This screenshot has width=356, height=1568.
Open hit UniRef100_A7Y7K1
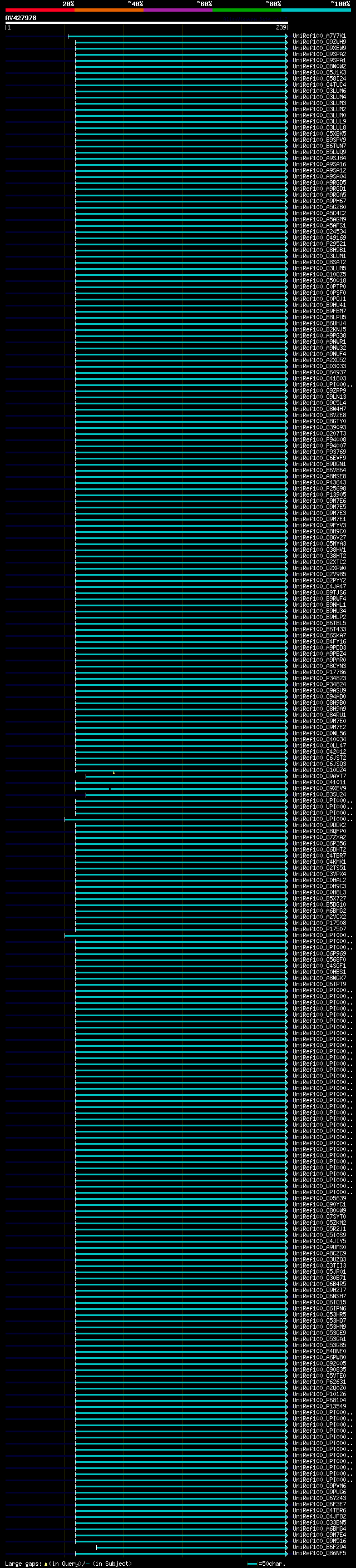319,36
